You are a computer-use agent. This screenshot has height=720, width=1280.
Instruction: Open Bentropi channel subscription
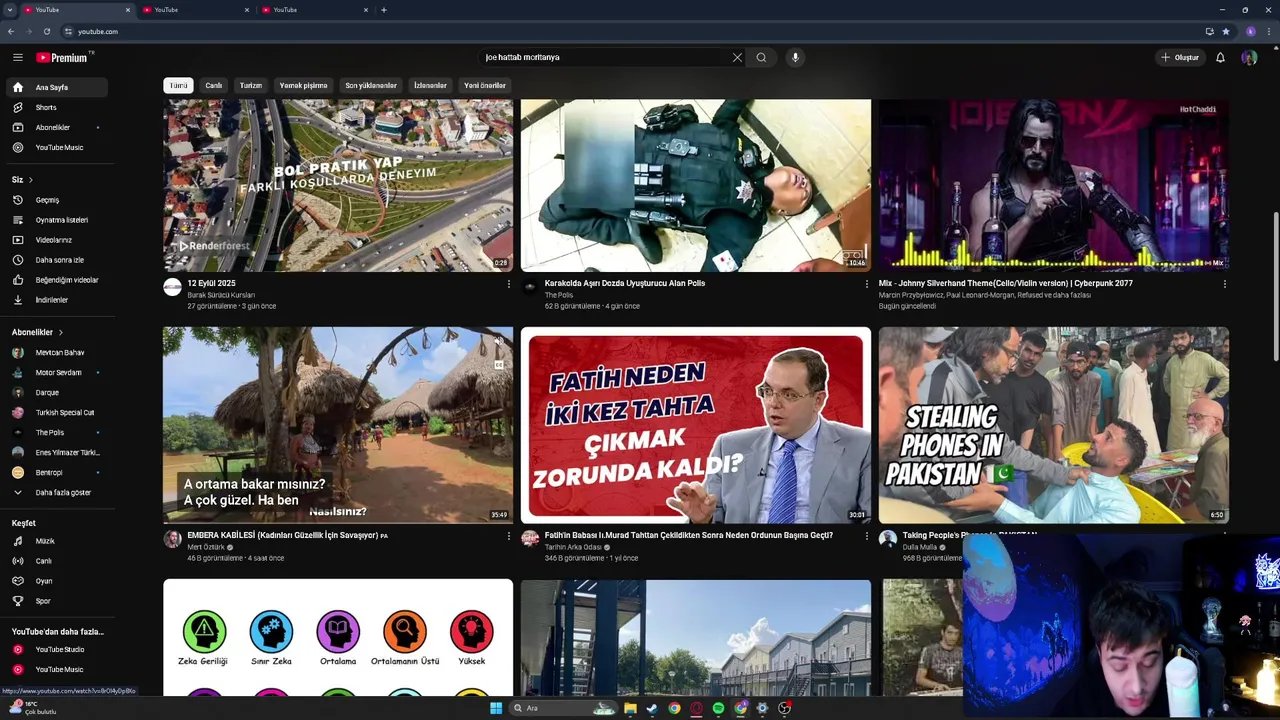[56, 472]
